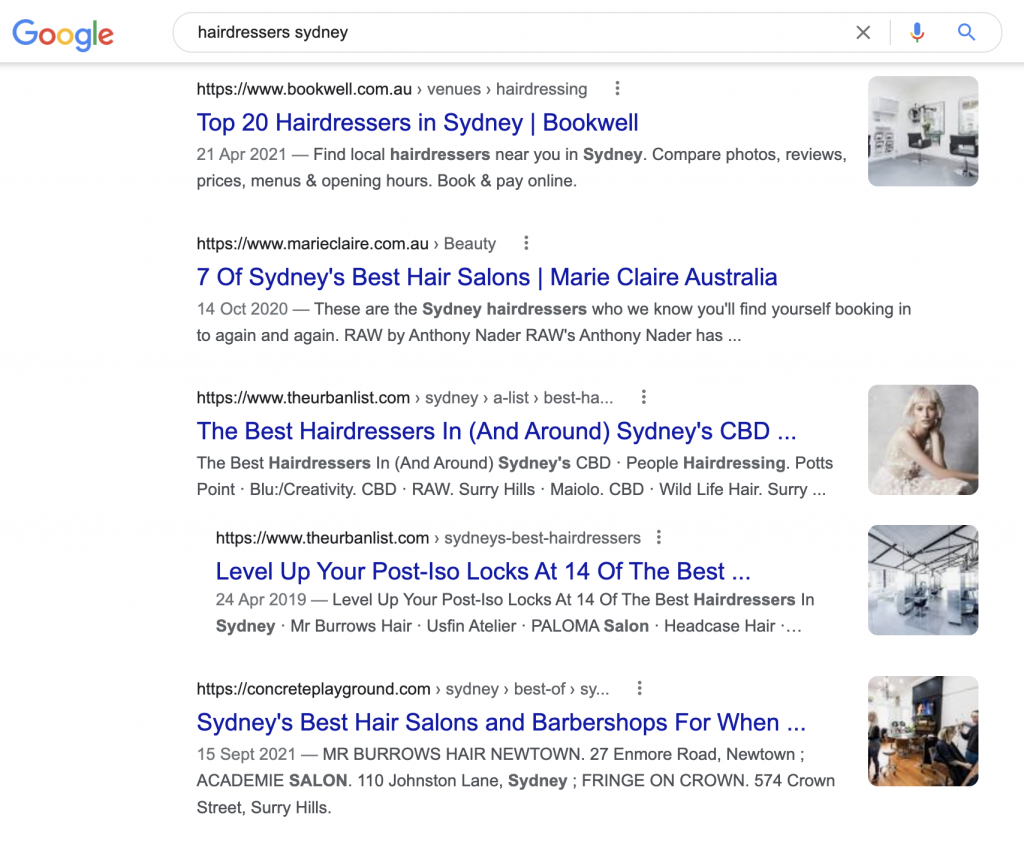The image size is (1024, 845).
Task: Click the salon thumbnail beside Concrete Playground result
Action: pos(923,731)
